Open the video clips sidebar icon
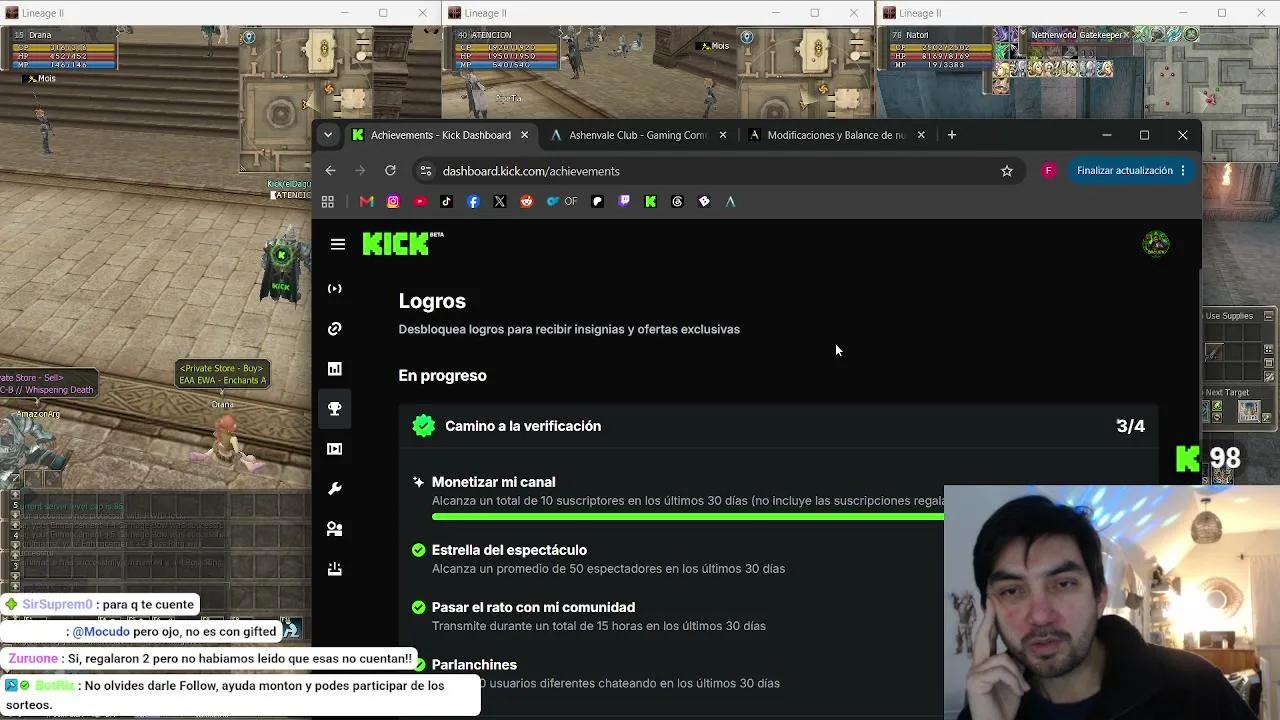This screenshot has width=1280, height=720. pyautogui.click(x=335, y=449)
